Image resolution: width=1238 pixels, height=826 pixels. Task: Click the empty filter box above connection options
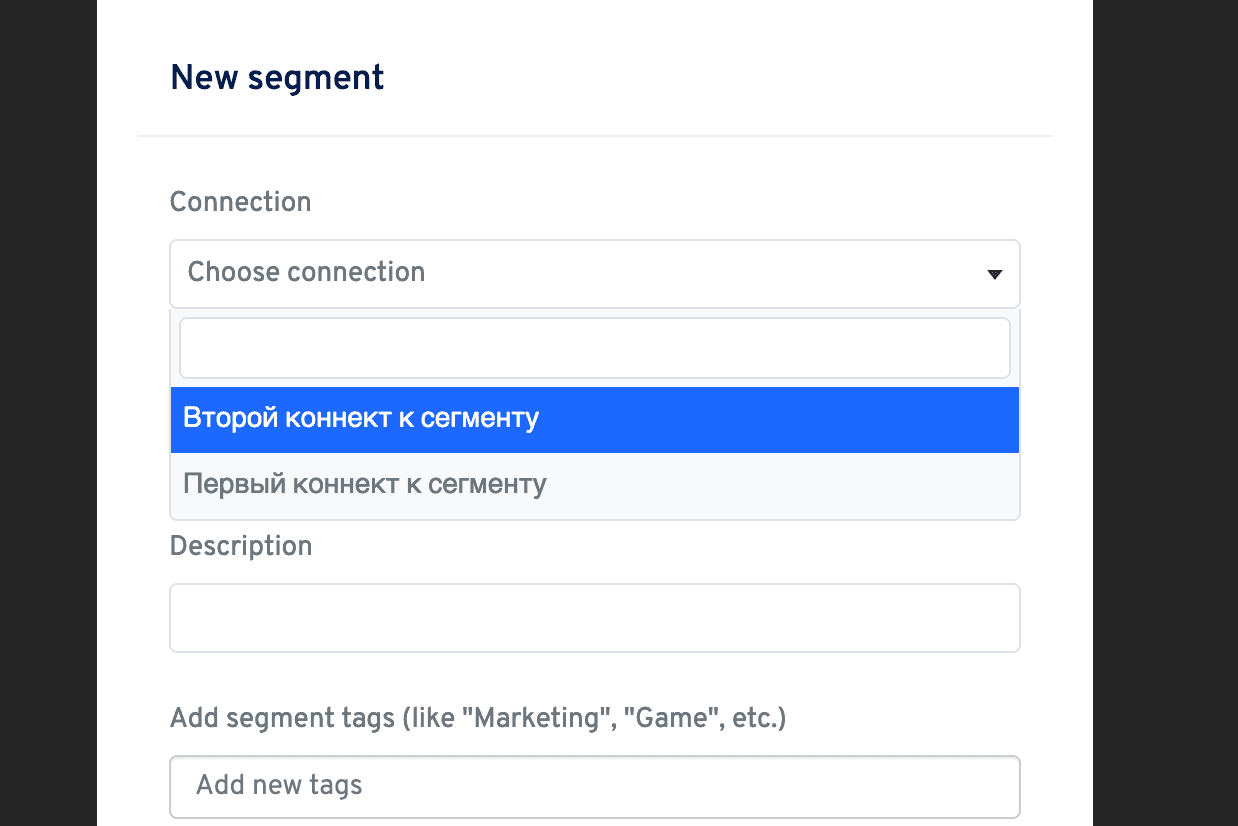pyautogui.click(x=595, y=348)
